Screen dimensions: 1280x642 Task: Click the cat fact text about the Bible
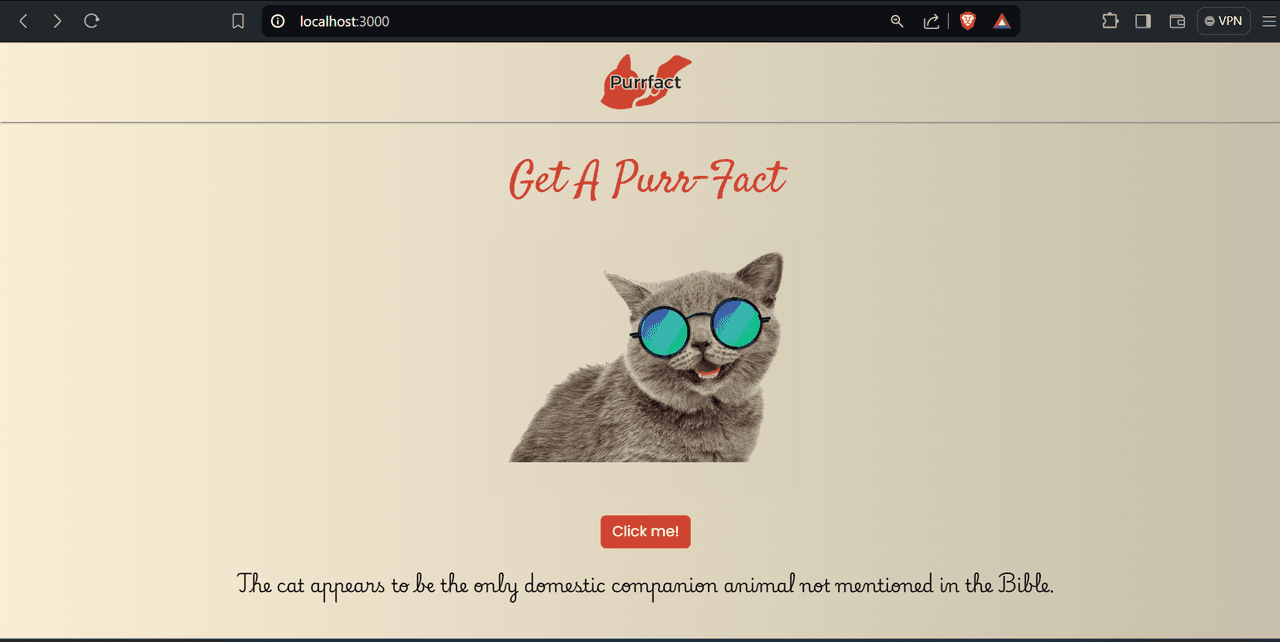[x=646, y=585]
